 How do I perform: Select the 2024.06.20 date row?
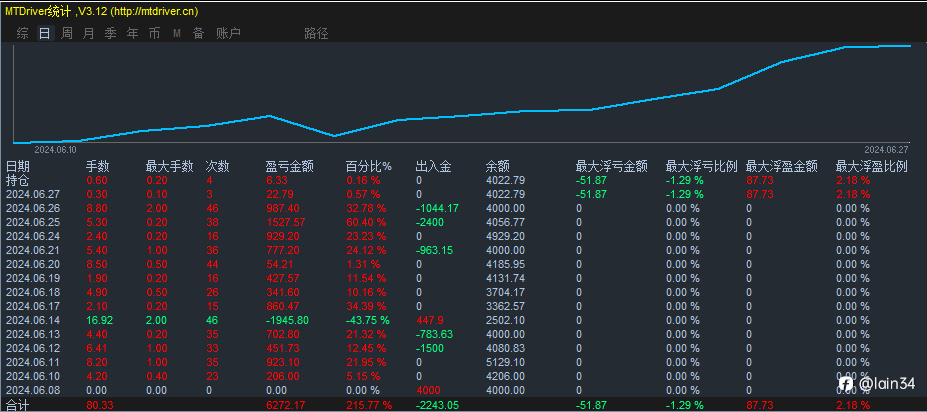pos(31,264)
